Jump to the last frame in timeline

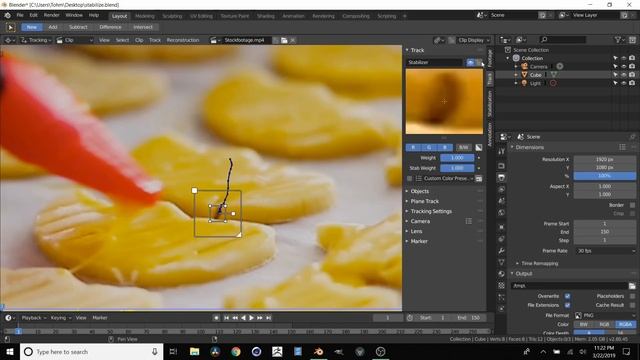[269, 318]
